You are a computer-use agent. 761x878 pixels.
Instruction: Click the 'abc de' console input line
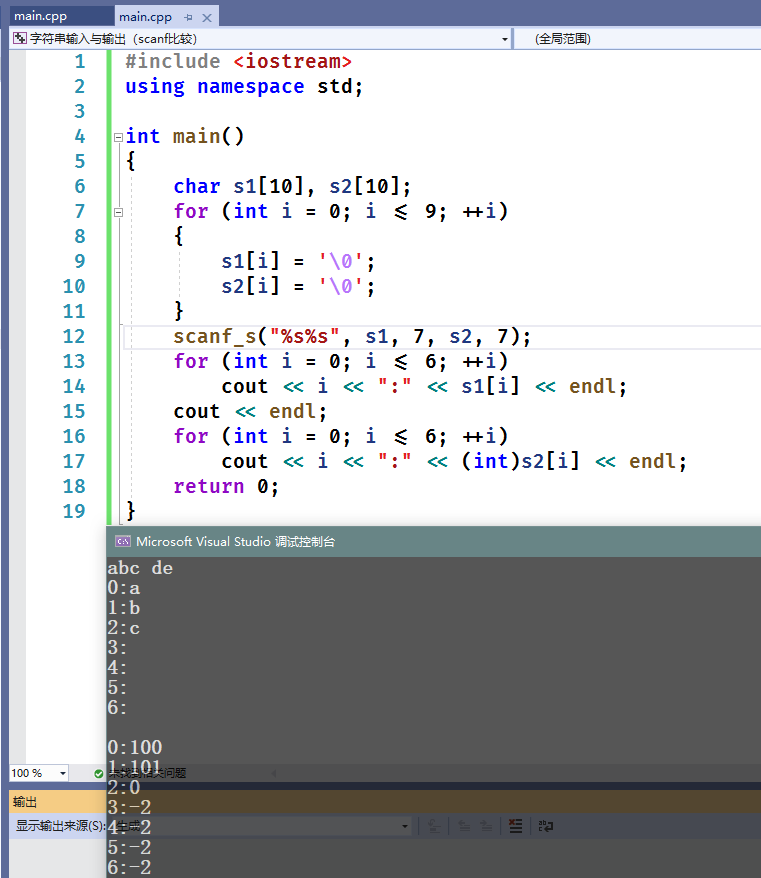click(140, 568)
